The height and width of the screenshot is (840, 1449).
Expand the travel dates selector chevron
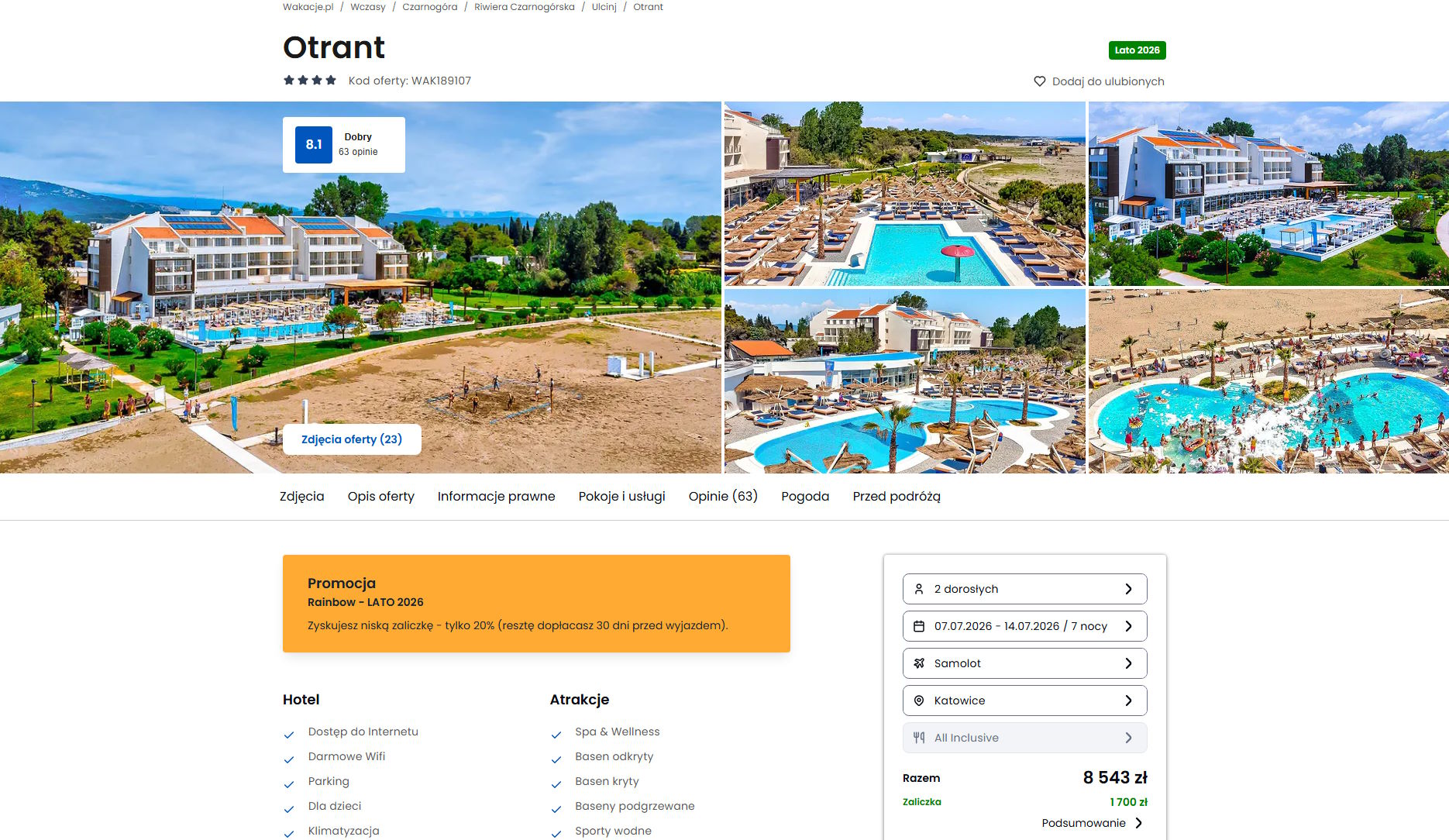click(1128, 626)
